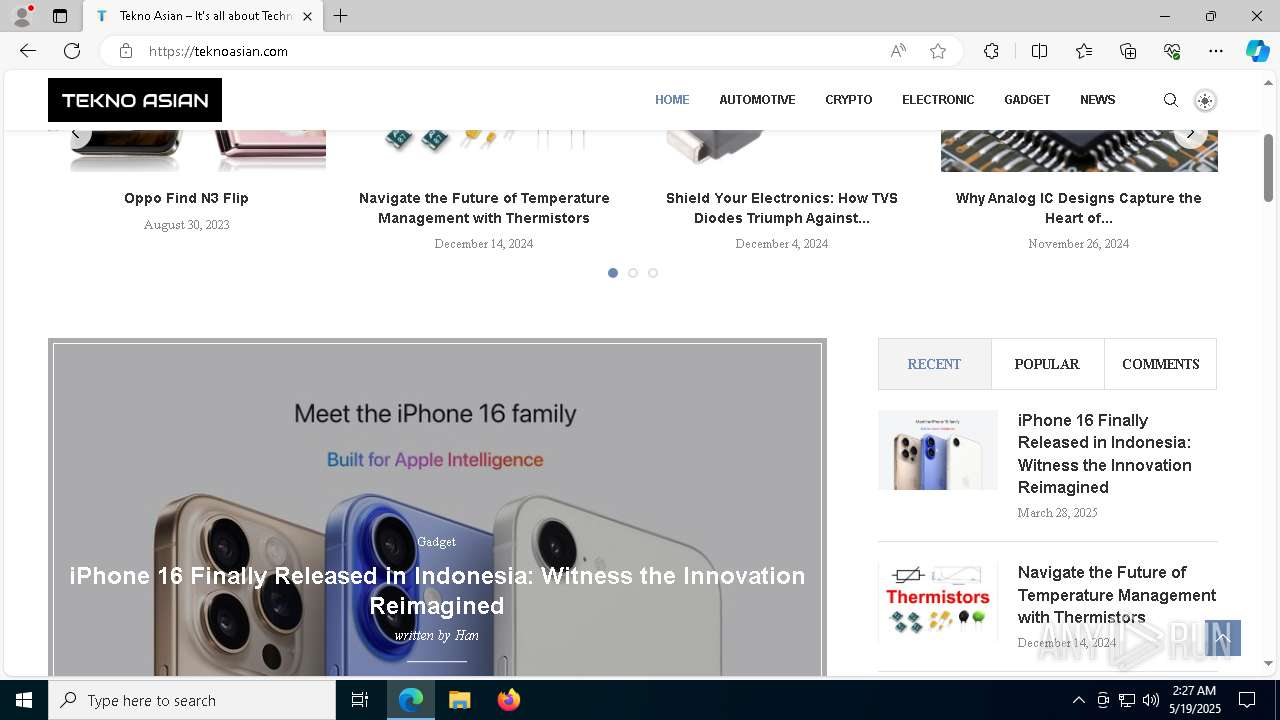
Task: Click Thermistors sidebar thumbnail
Action: [x=938, y=601]
